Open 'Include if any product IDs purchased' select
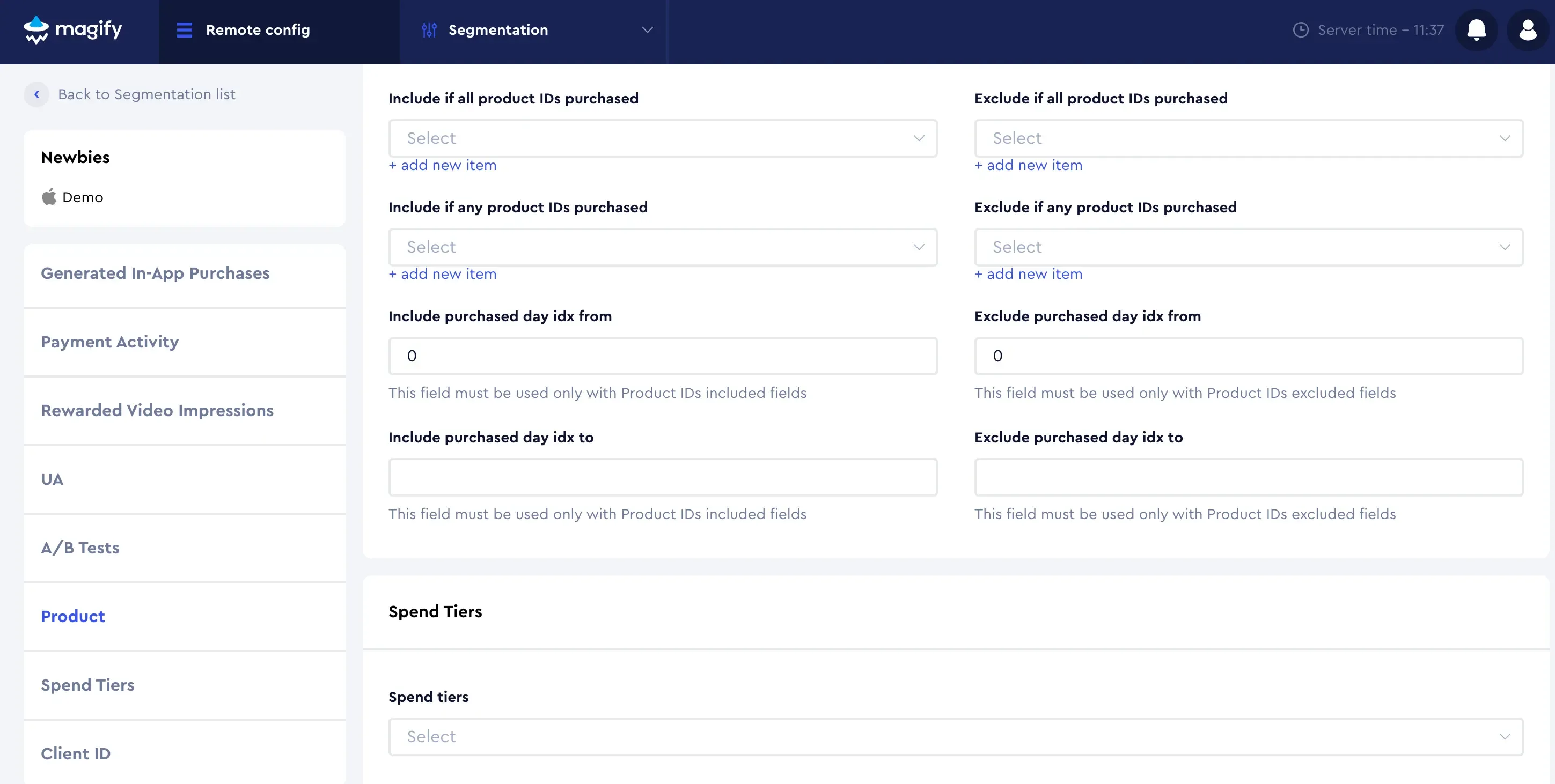1555x784 pixels. tap(662, 247)
